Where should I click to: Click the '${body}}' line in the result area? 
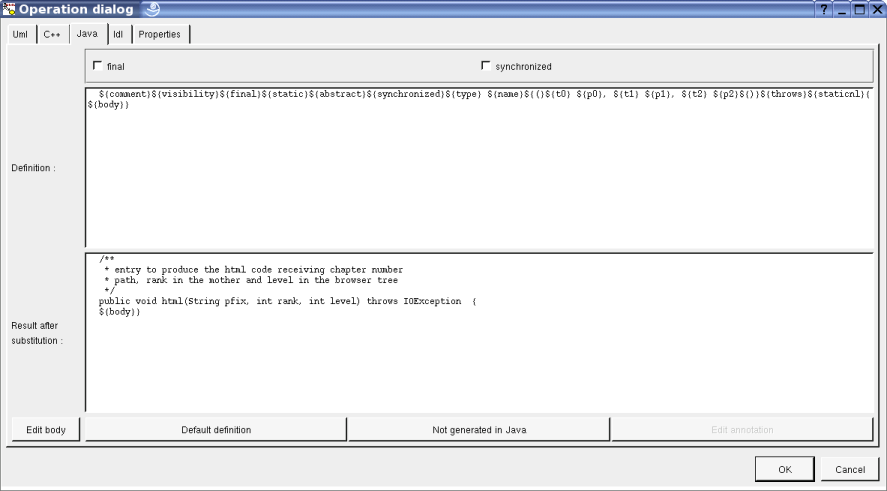(119, 312)
